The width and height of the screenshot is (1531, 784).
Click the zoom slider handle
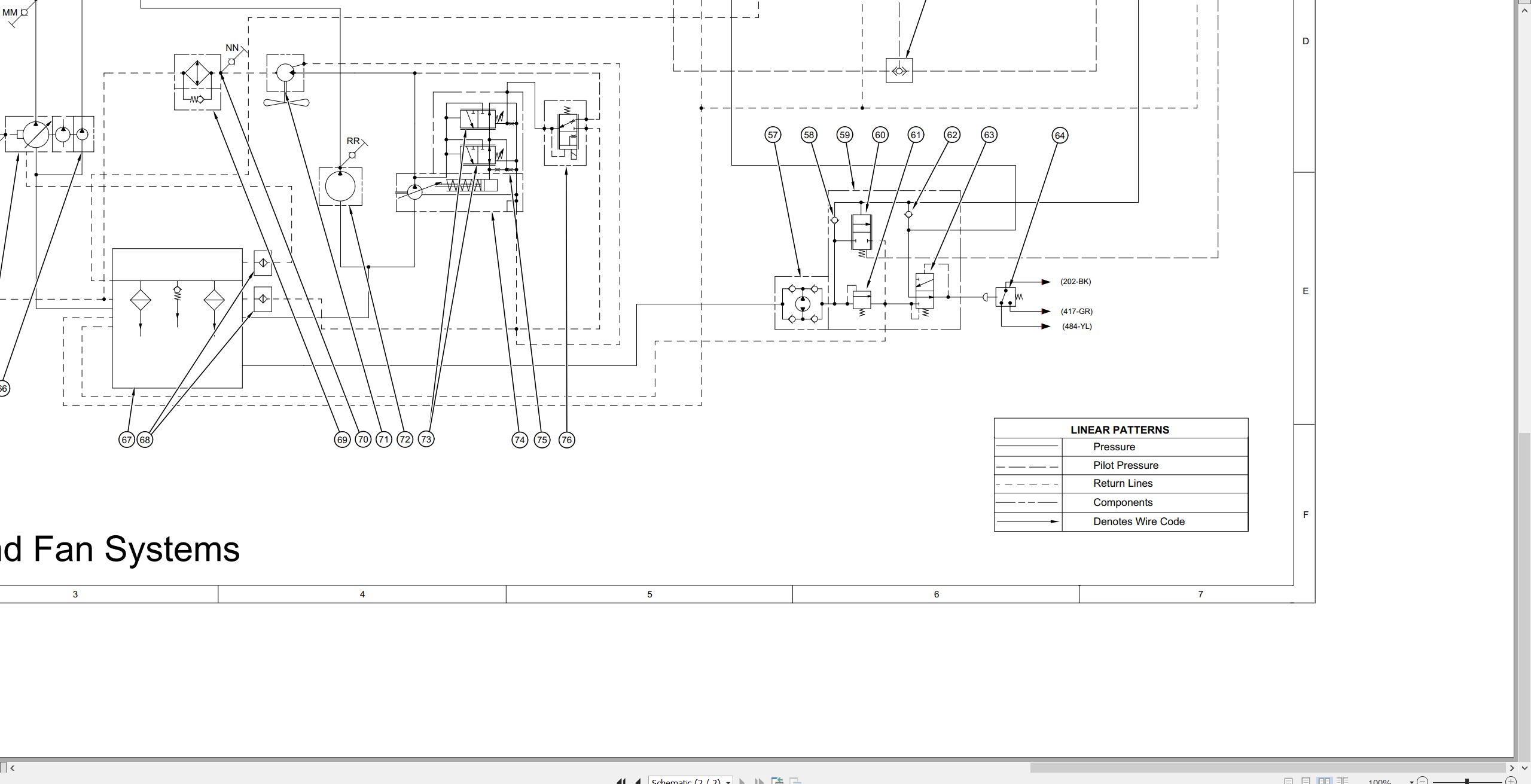click(1467, 781)
